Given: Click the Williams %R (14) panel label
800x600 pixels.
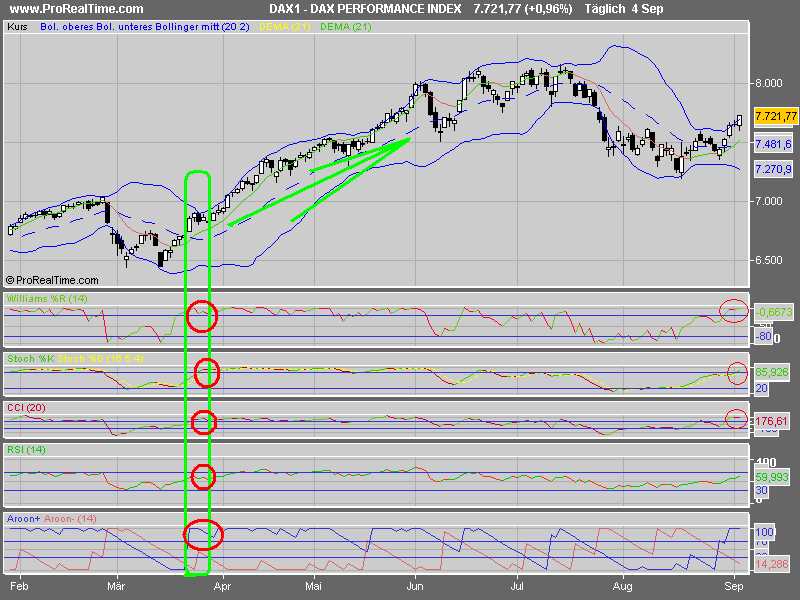Looking at the screenshot, I should (x=47, y=298).
